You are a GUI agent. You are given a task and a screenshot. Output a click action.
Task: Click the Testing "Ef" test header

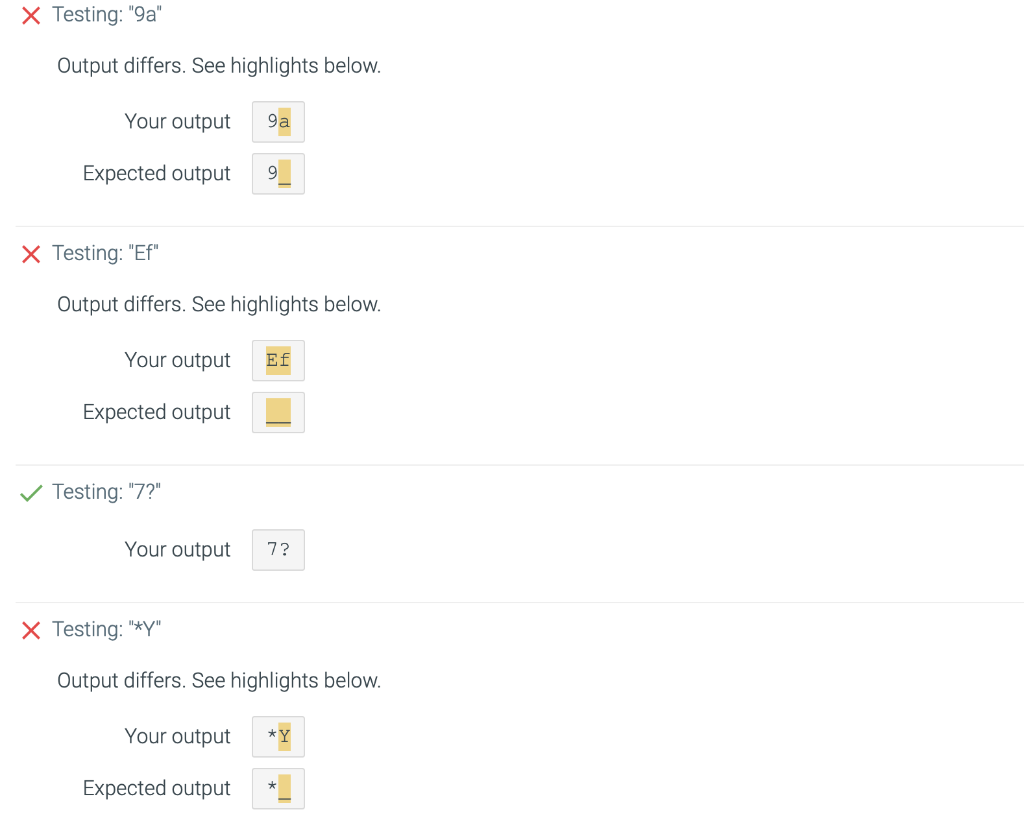click(x=105, y=253)
